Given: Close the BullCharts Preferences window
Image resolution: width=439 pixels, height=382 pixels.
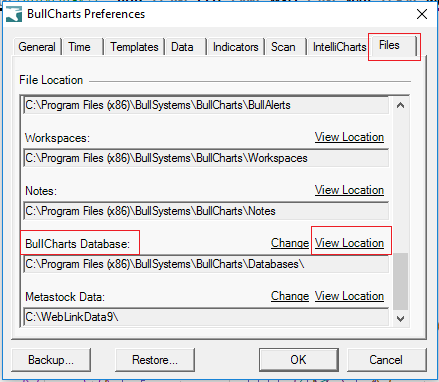Looking at the screenshot, I should 422,14.
